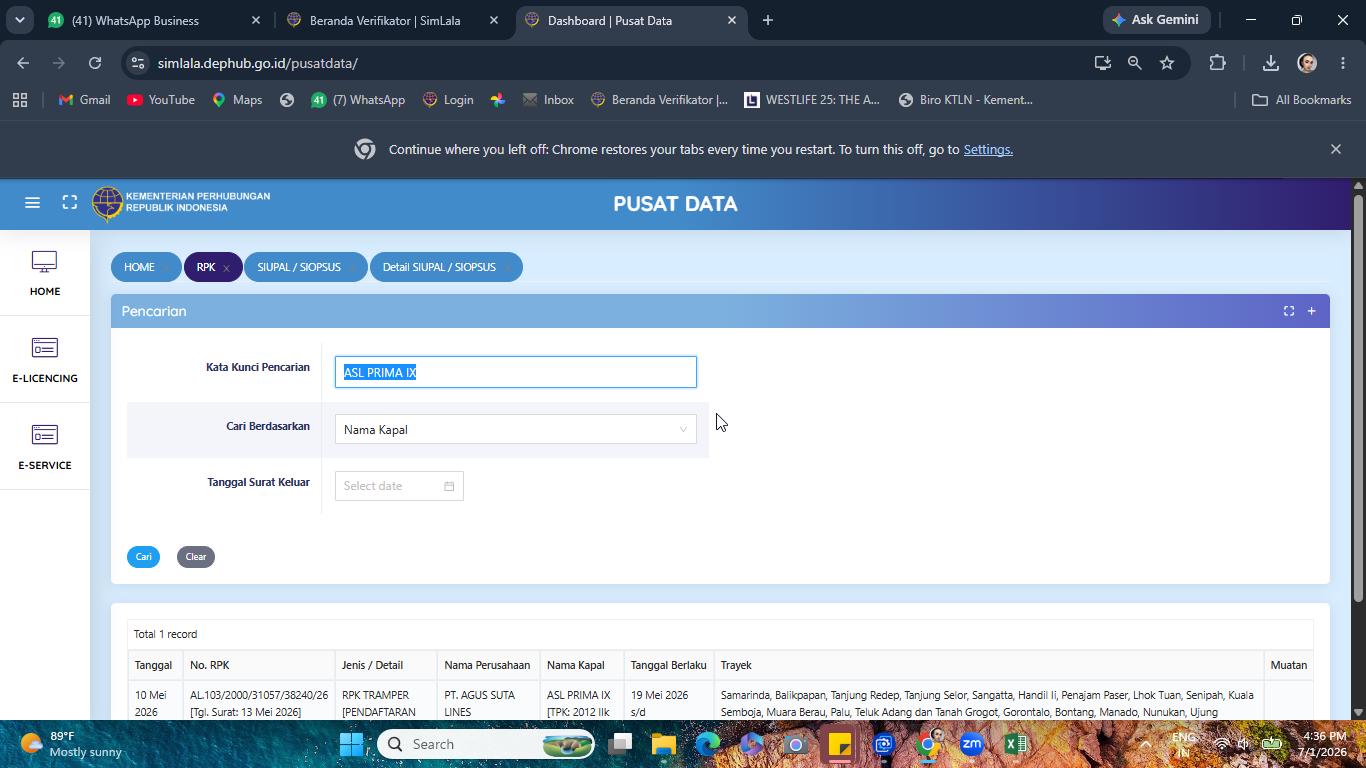Open the zoom magnifier icon in address bar
Viewport: 1366px width, 768px height.
click(1135, 63)
